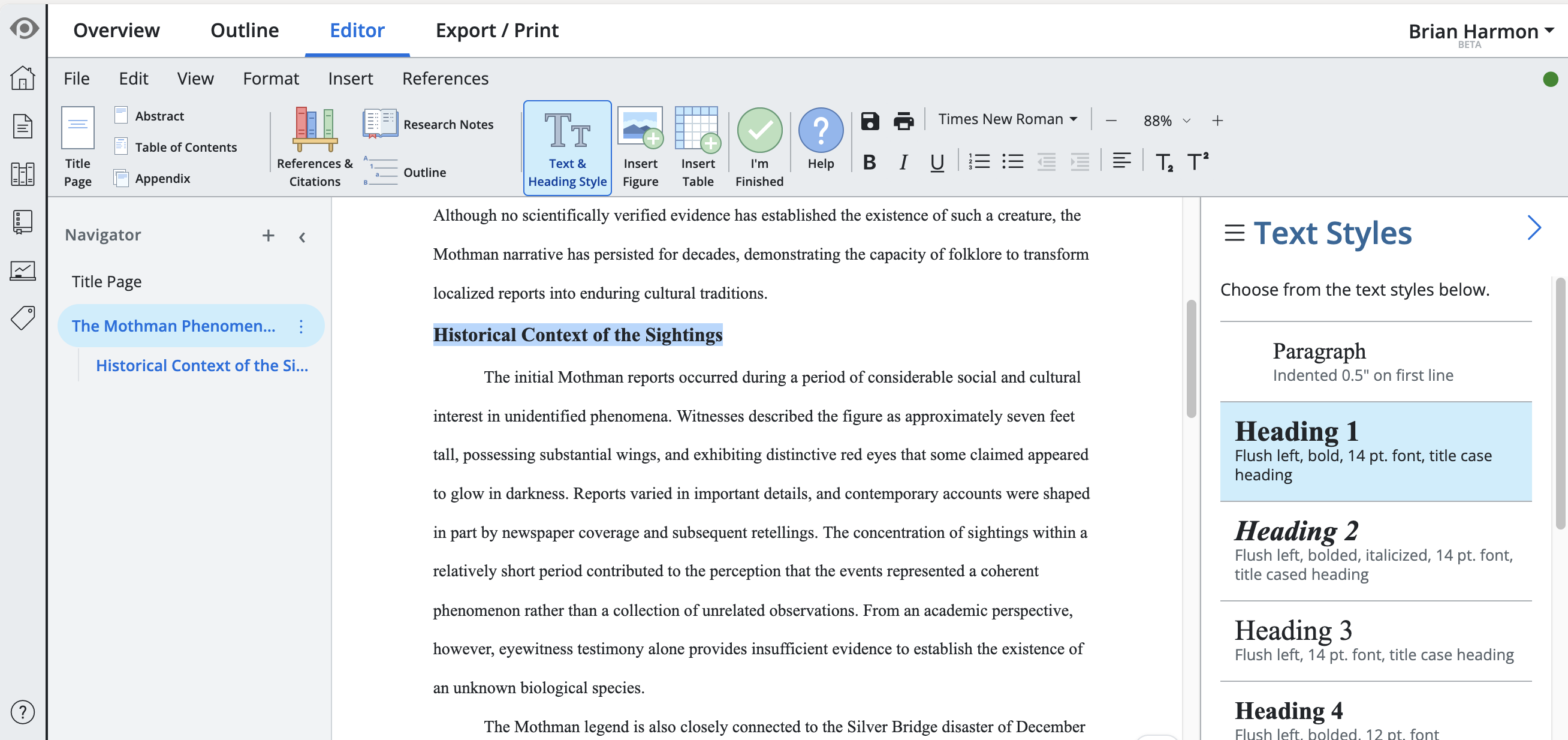
Task: Collapse the Navigator panel
Action: (x=302, y=236)
